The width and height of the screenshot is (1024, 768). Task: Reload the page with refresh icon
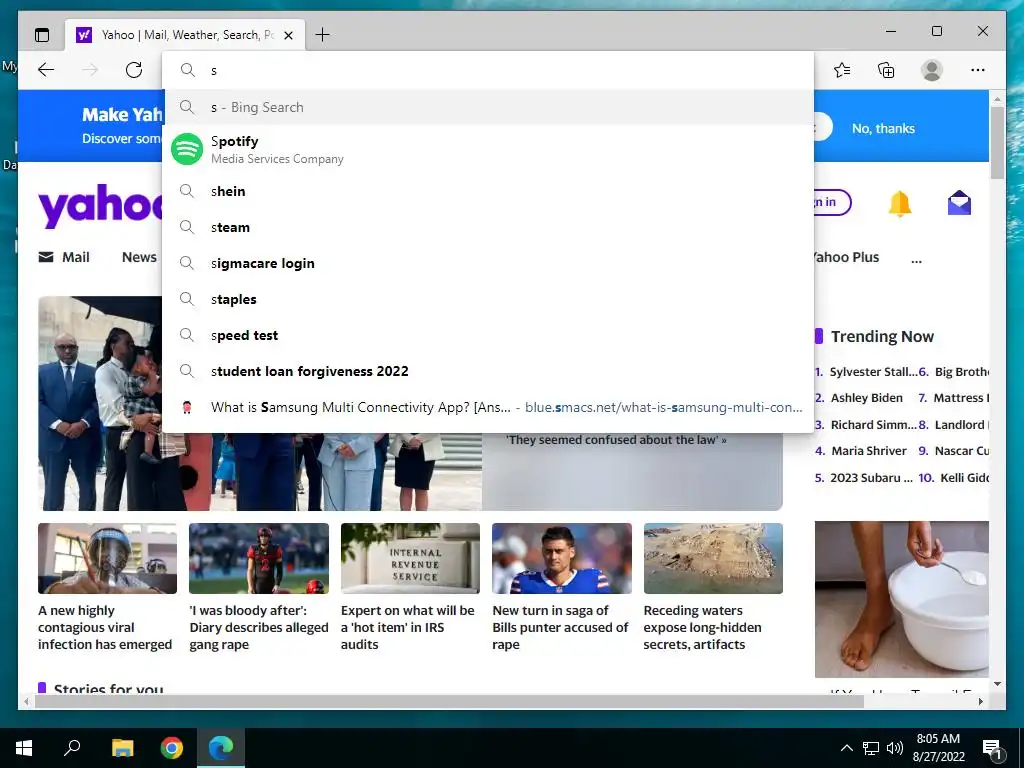tap(134, 70)
